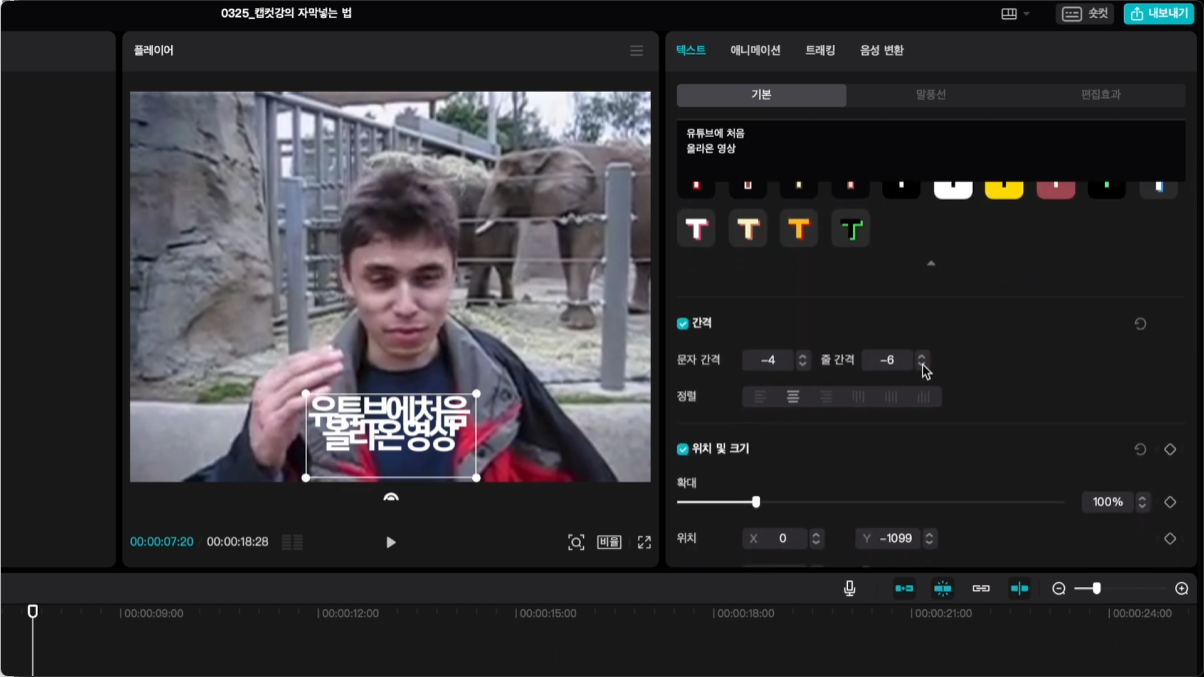Select the 말풍선 sub-tab
The height and width of the screenshot is (677, 1204).
tap(931, 95)
